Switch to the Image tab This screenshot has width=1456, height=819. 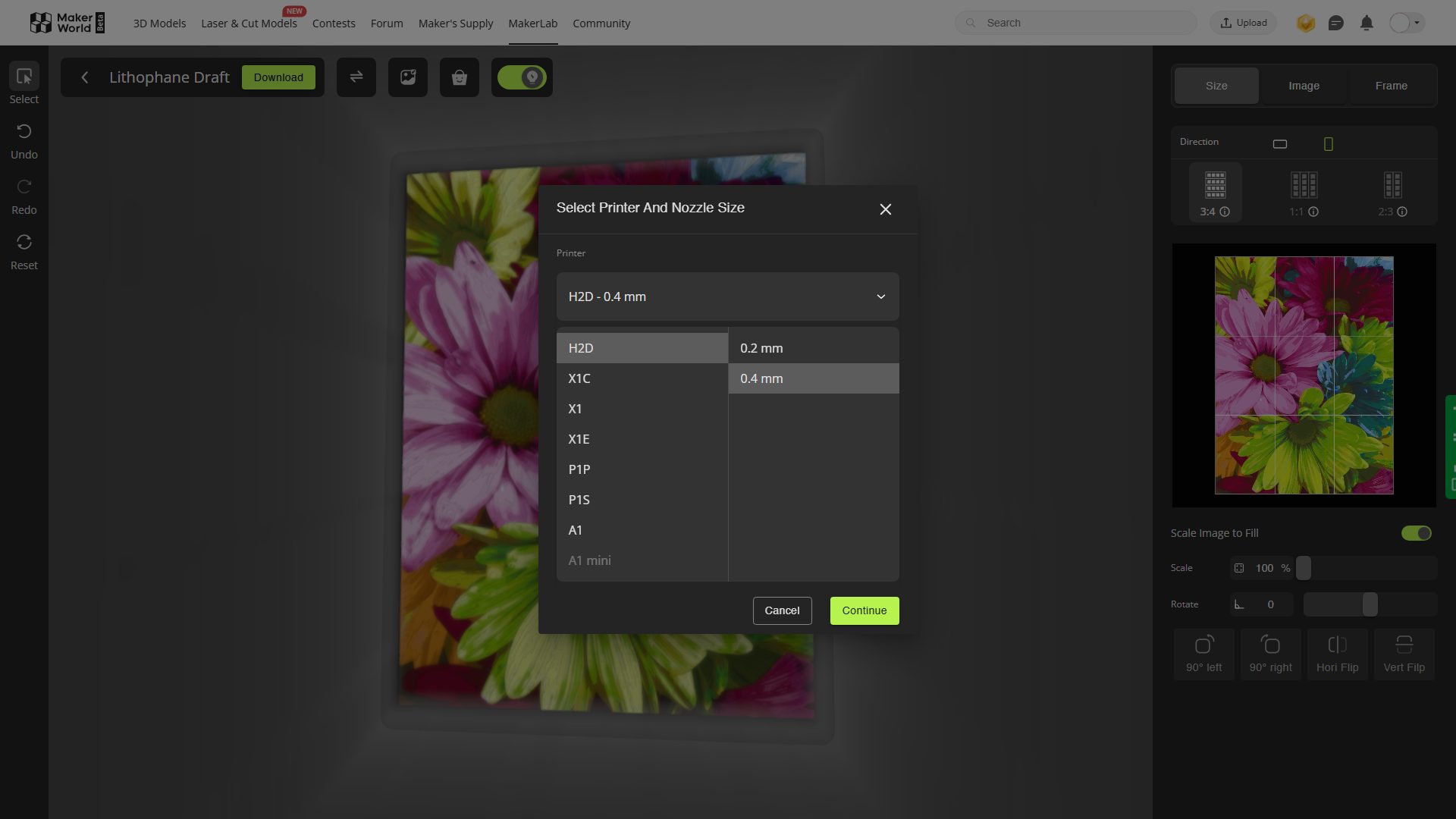coord(1304,86)
